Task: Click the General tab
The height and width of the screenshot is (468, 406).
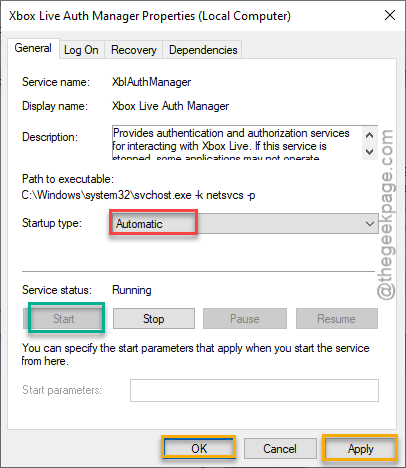Action: coord(33,48)
